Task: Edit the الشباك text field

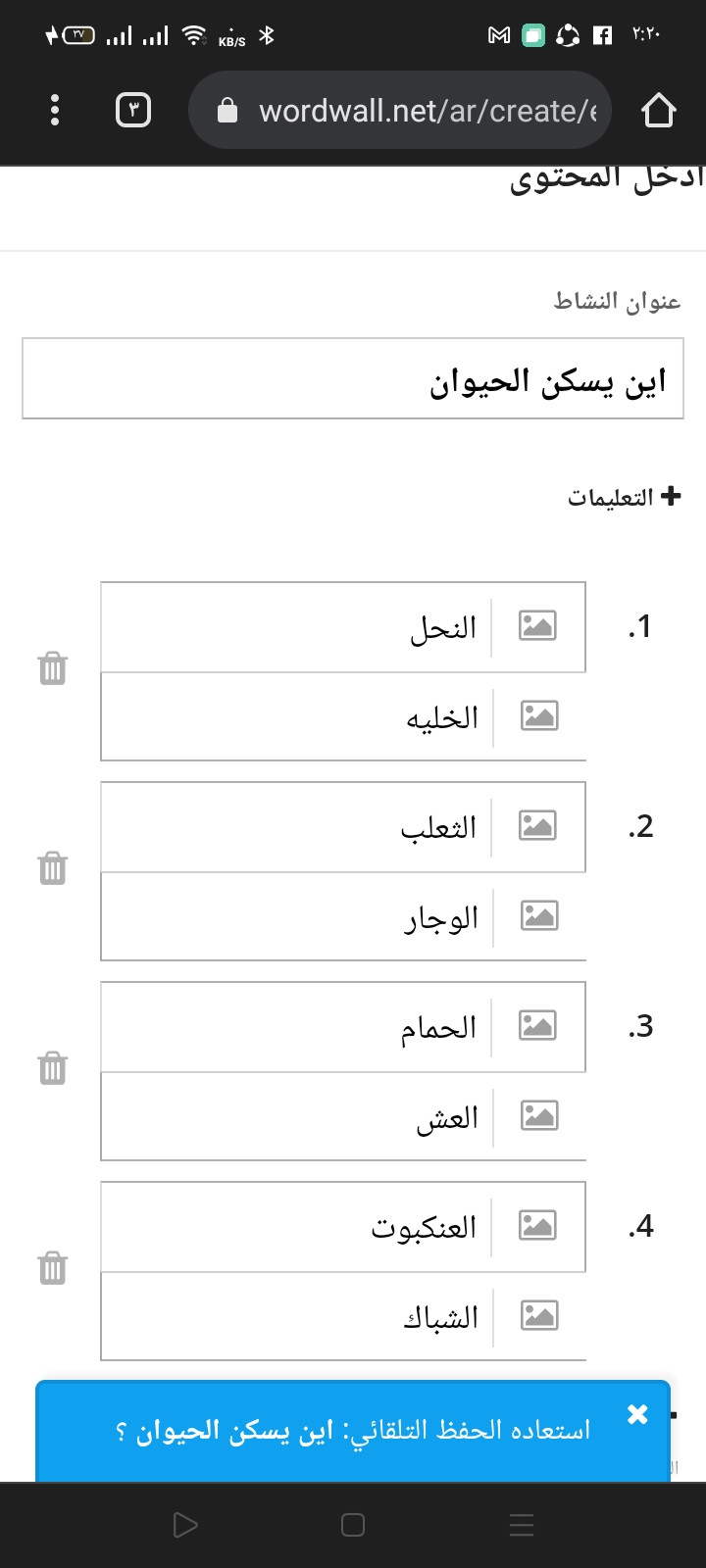Action: click(295, 1317)
